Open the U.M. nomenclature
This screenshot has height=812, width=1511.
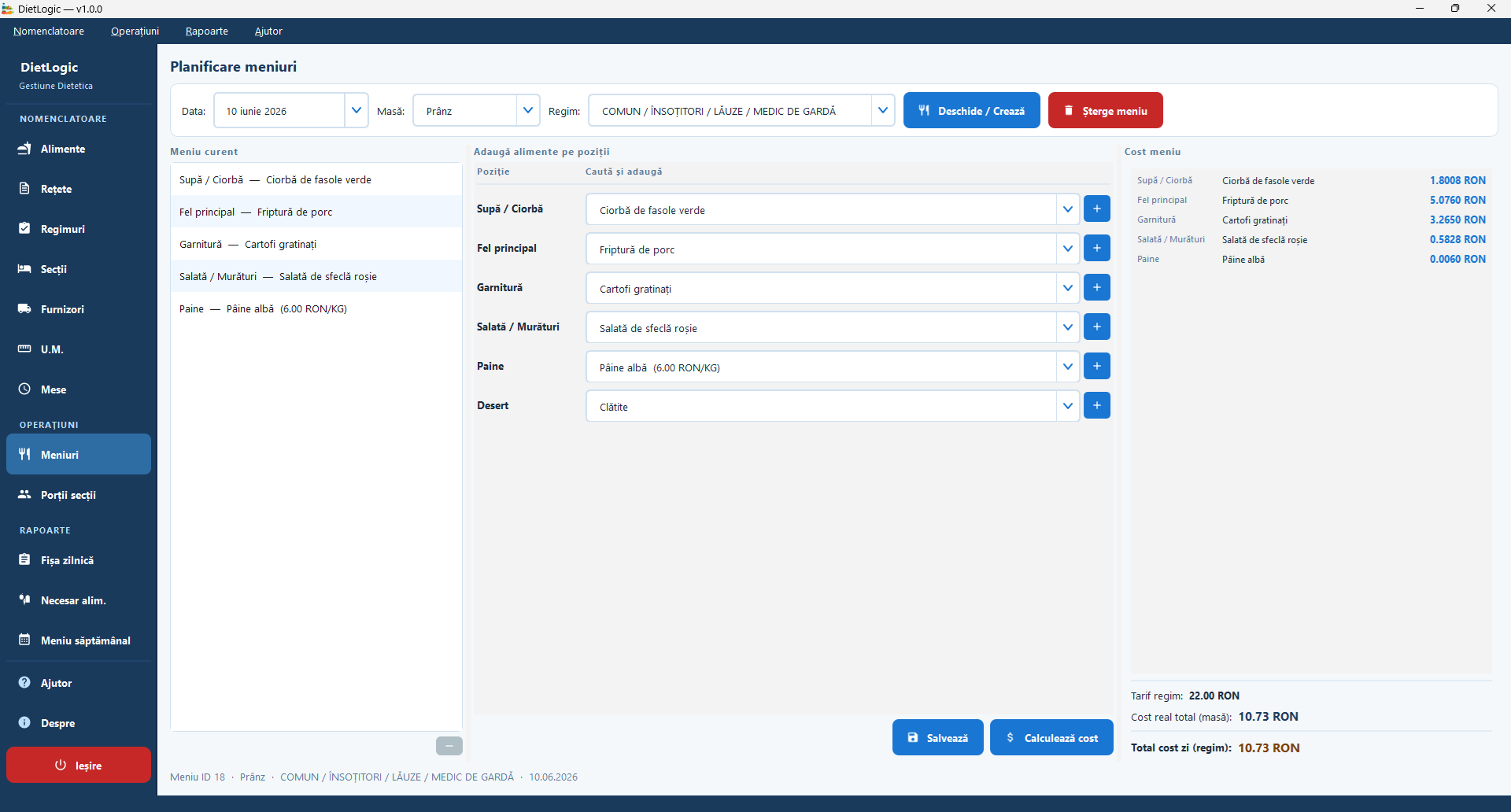pos(79,349)
